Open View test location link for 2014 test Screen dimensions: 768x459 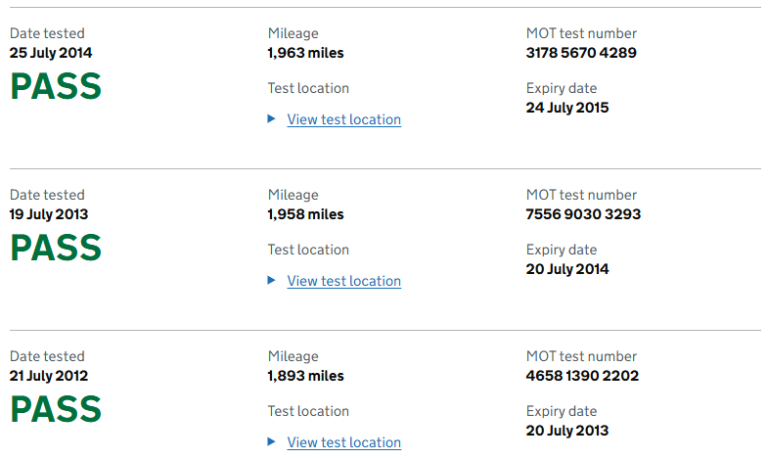pos(344,119)
